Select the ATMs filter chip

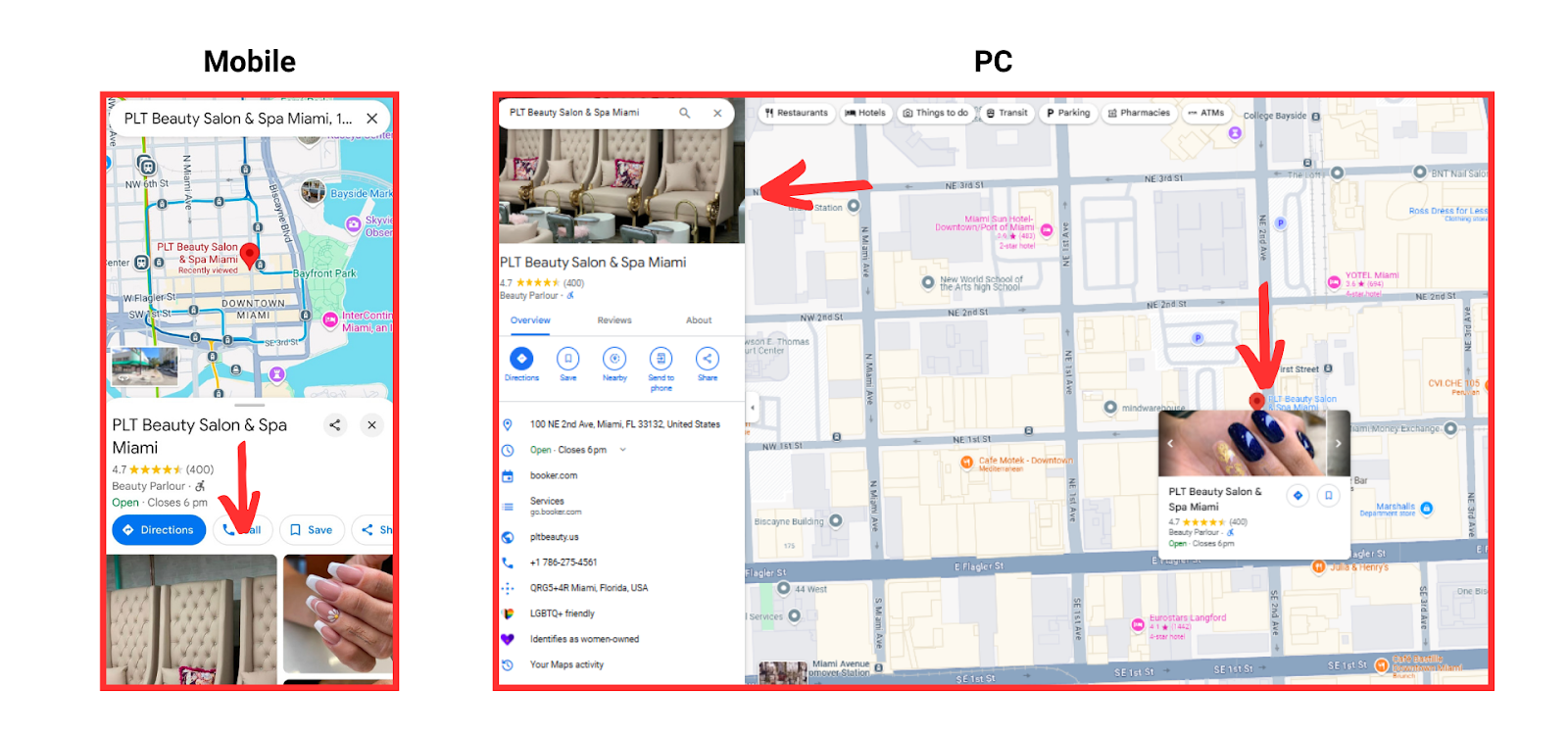pyautogui.click(x=1206, y=113)
